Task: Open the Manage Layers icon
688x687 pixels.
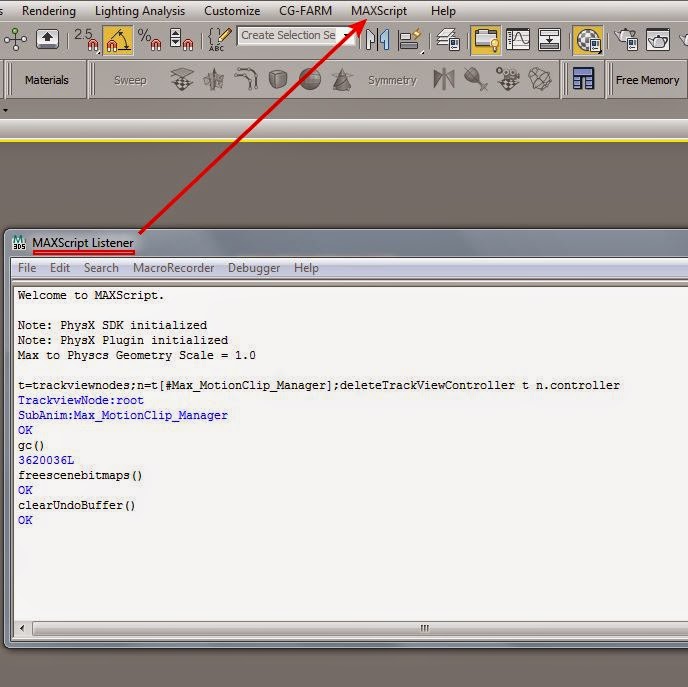Action: (448, 39)
